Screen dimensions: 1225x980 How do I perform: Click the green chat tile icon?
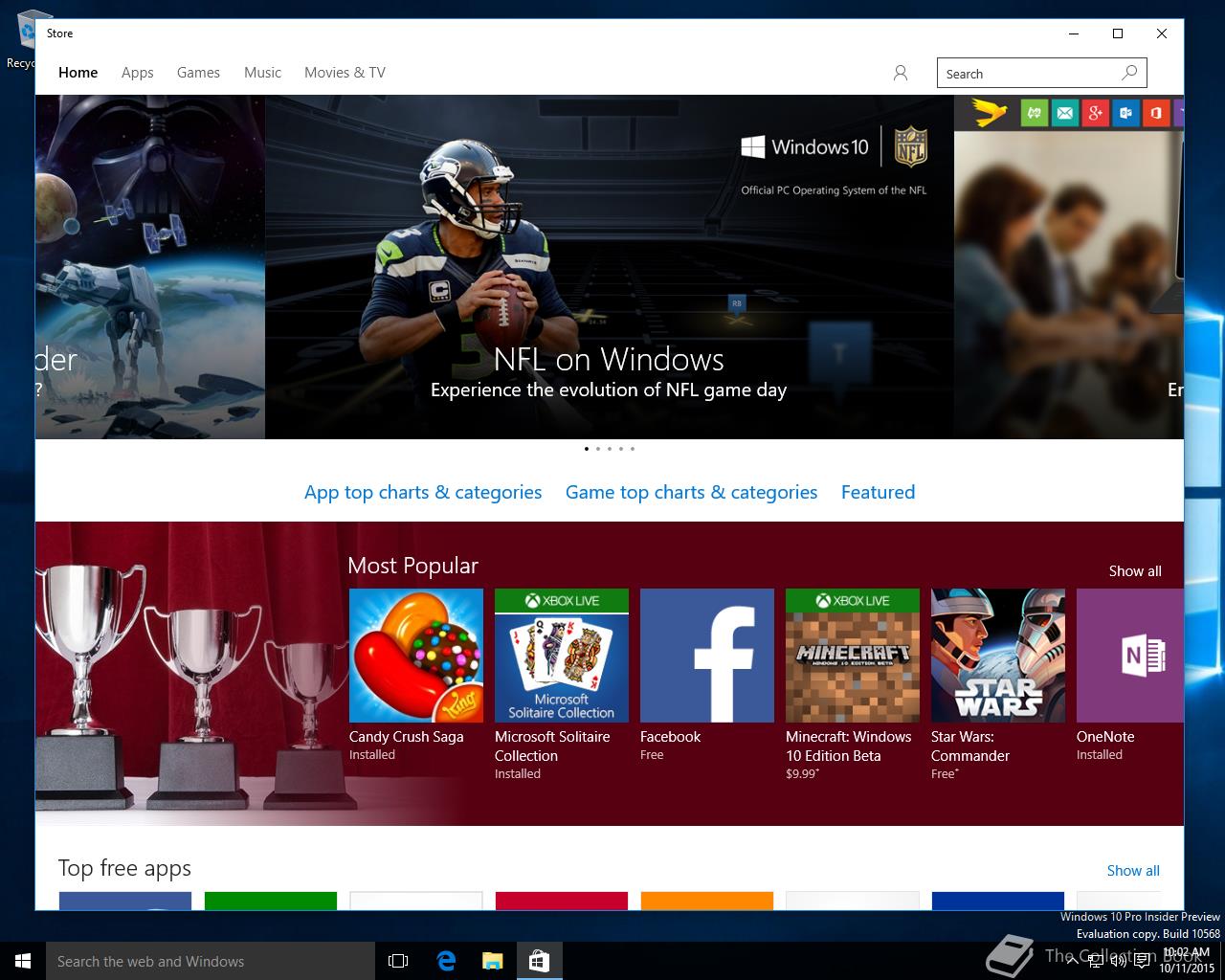[x=1034, y=113]
